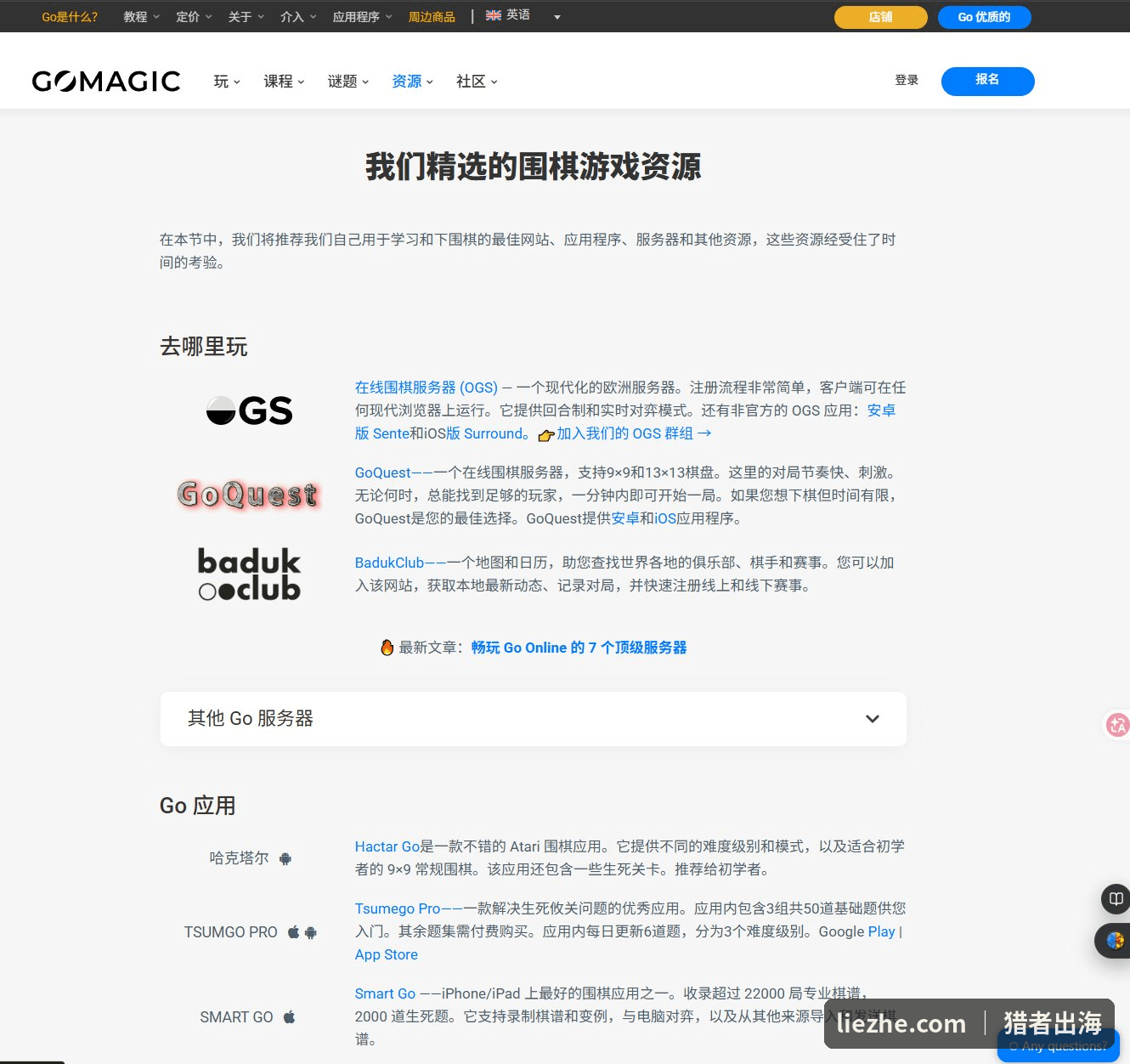
Task: Expand the 教程 top menu
Action: tap(141, 16)
